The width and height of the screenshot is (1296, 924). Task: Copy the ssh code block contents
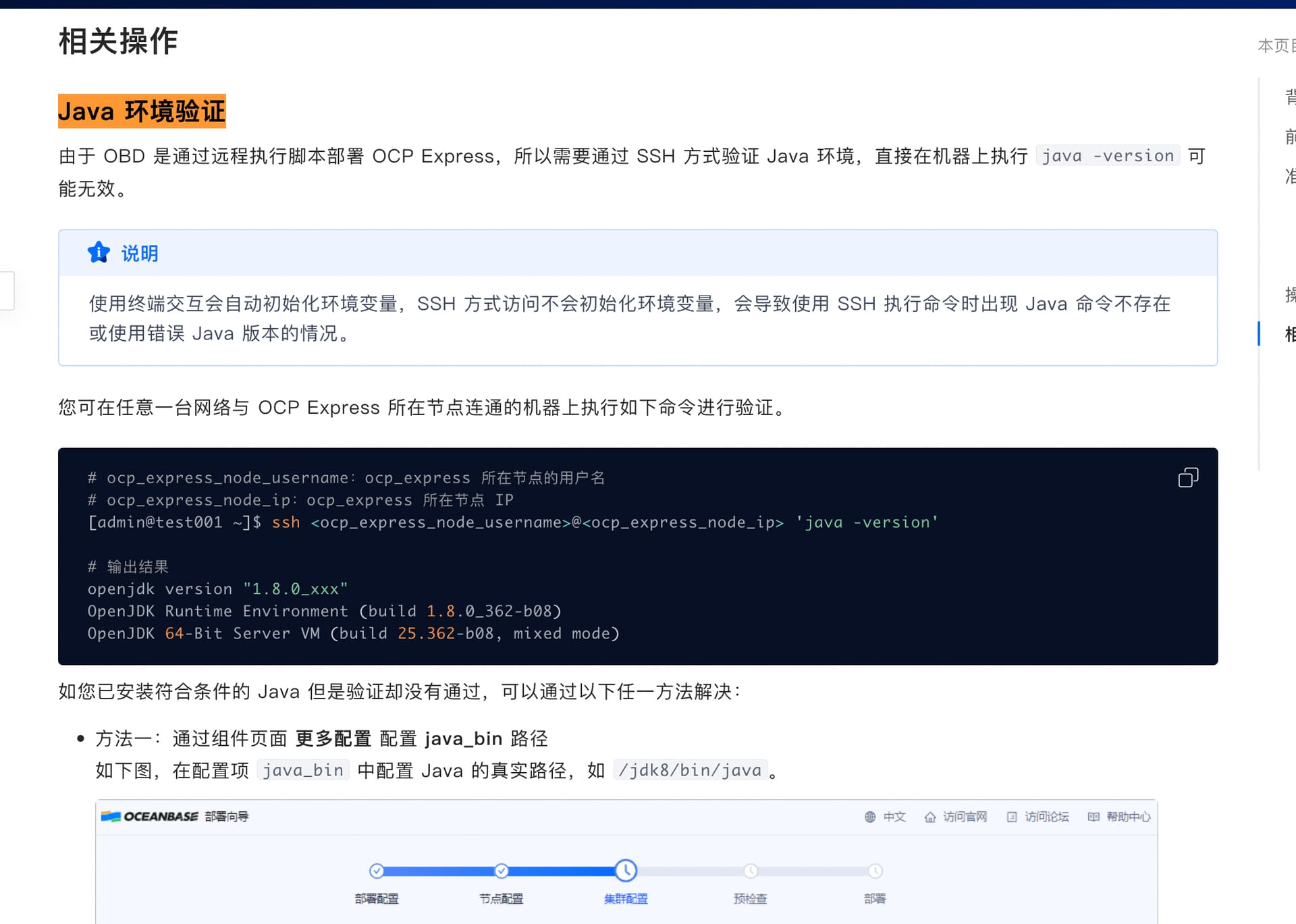1188,478
